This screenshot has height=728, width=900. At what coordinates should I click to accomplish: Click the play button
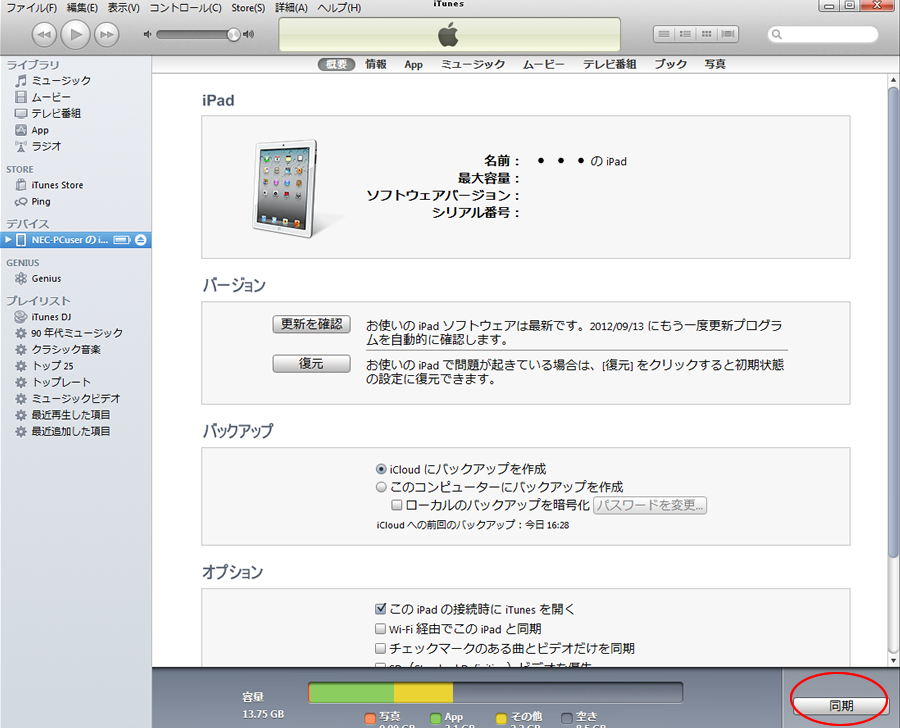click(75, 34)
